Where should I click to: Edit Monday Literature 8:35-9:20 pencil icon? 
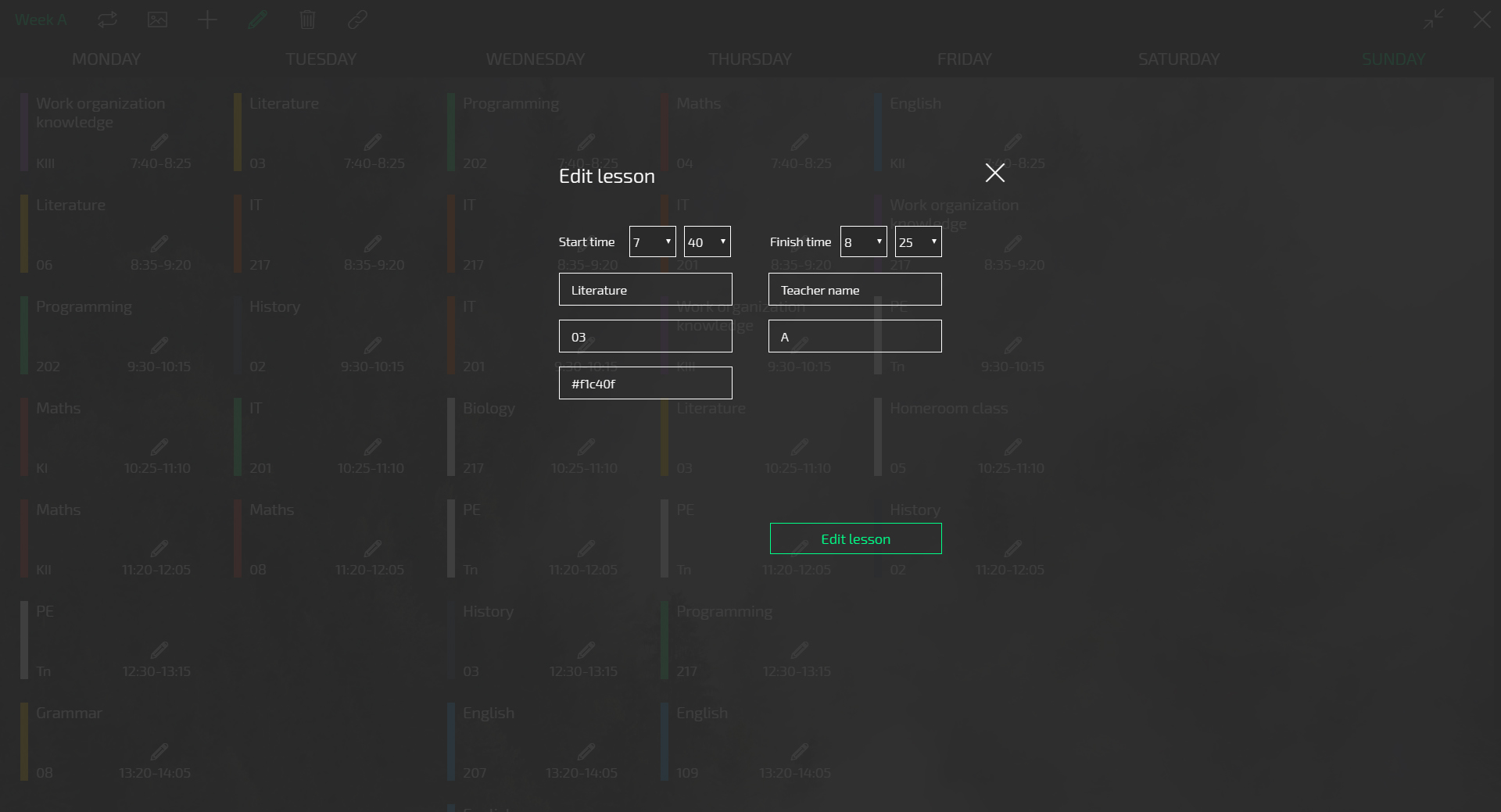pyautogui.click(x=159, y=244)
